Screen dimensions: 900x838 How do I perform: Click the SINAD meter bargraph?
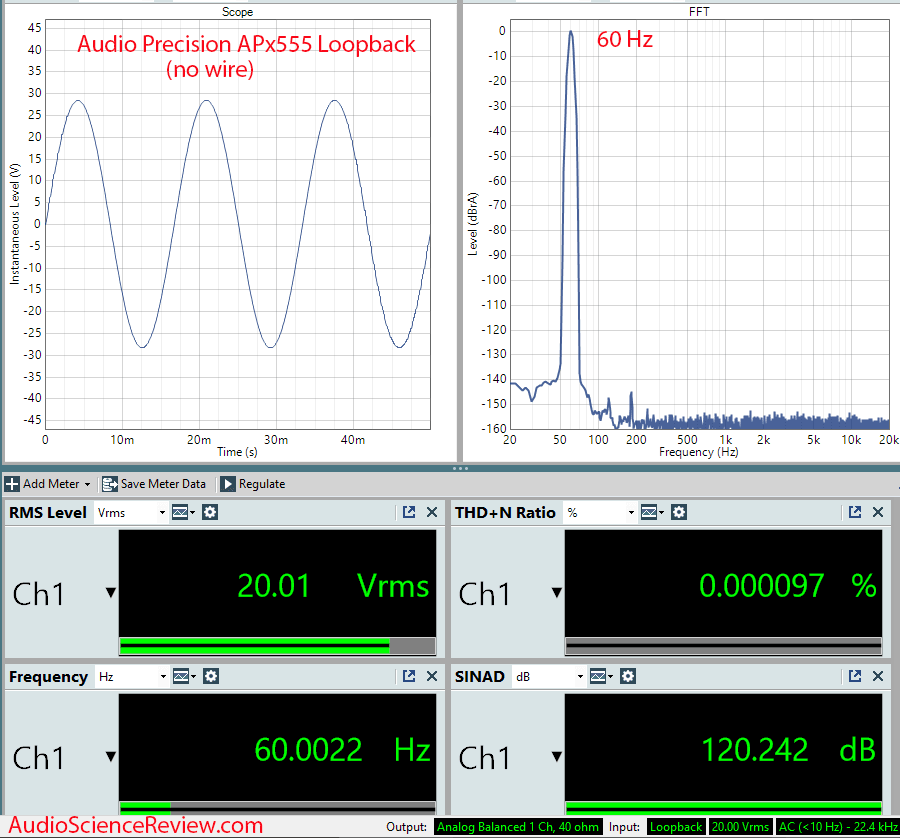pos(723,808)
